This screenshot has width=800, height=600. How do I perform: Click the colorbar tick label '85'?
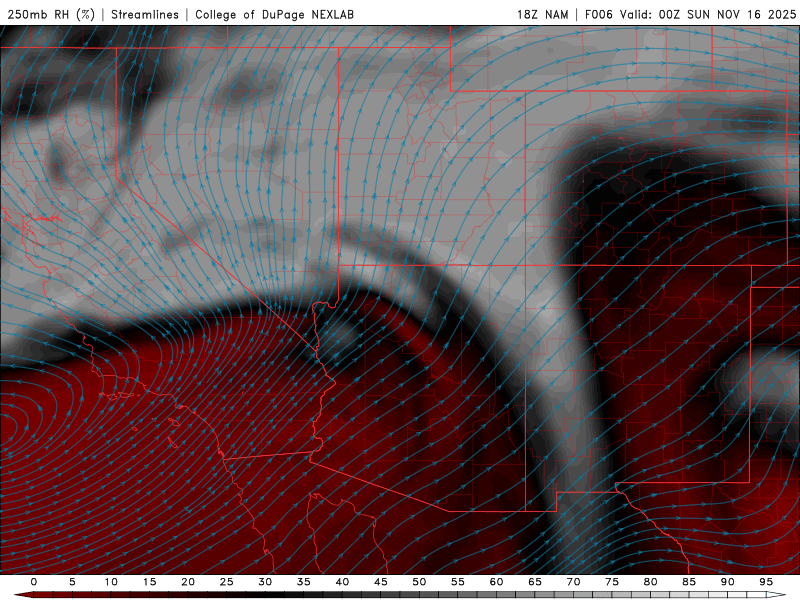point(689,582)
